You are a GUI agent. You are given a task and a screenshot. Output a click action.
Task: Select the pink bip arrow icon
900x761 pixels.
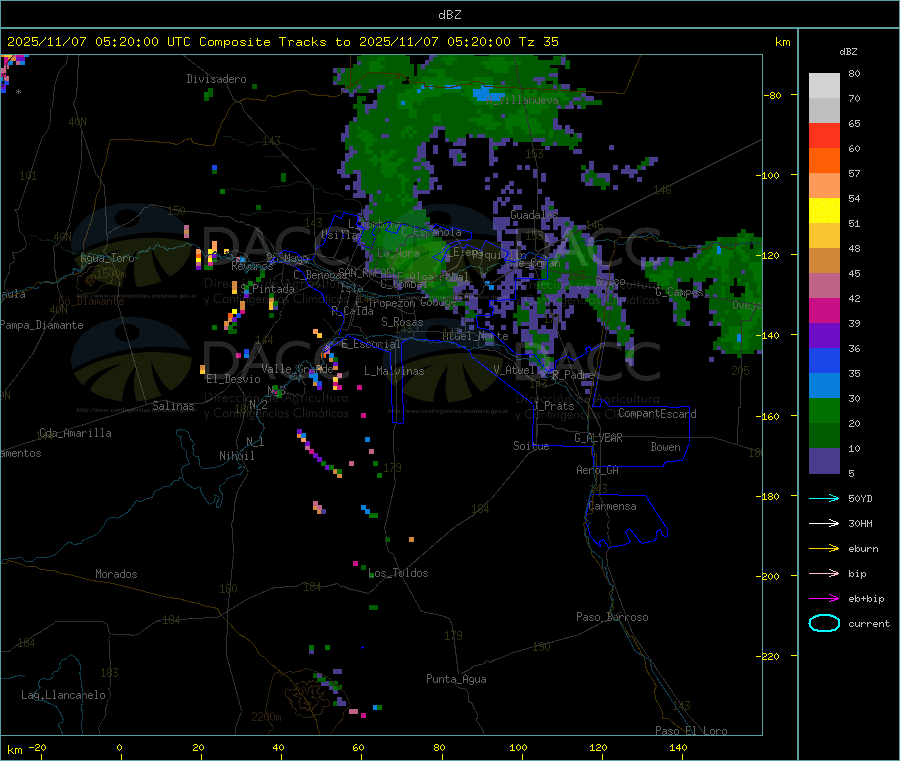pyautogui.click(x=824, y=573)
